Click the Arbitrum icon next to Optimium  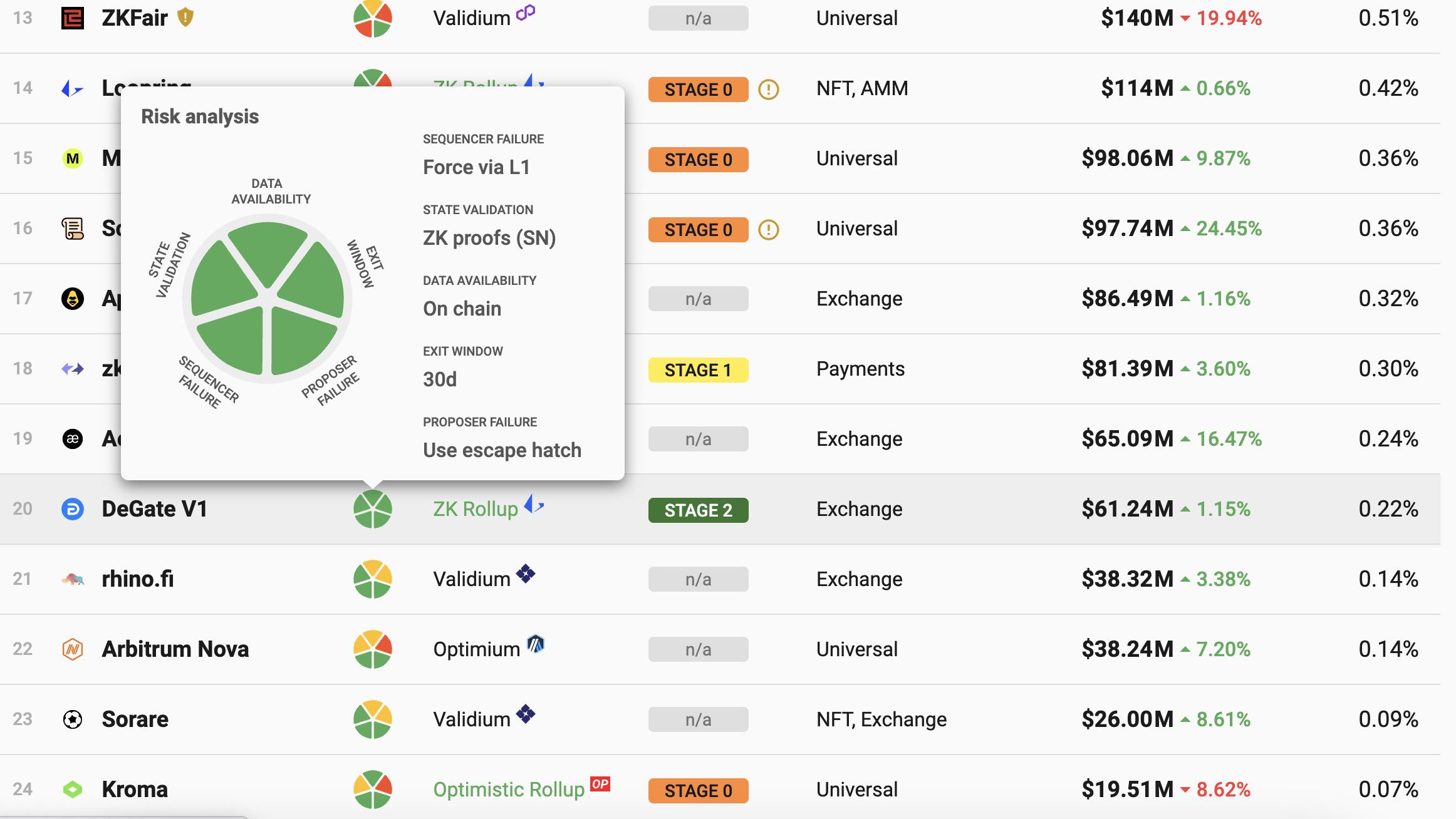point(536,644)
